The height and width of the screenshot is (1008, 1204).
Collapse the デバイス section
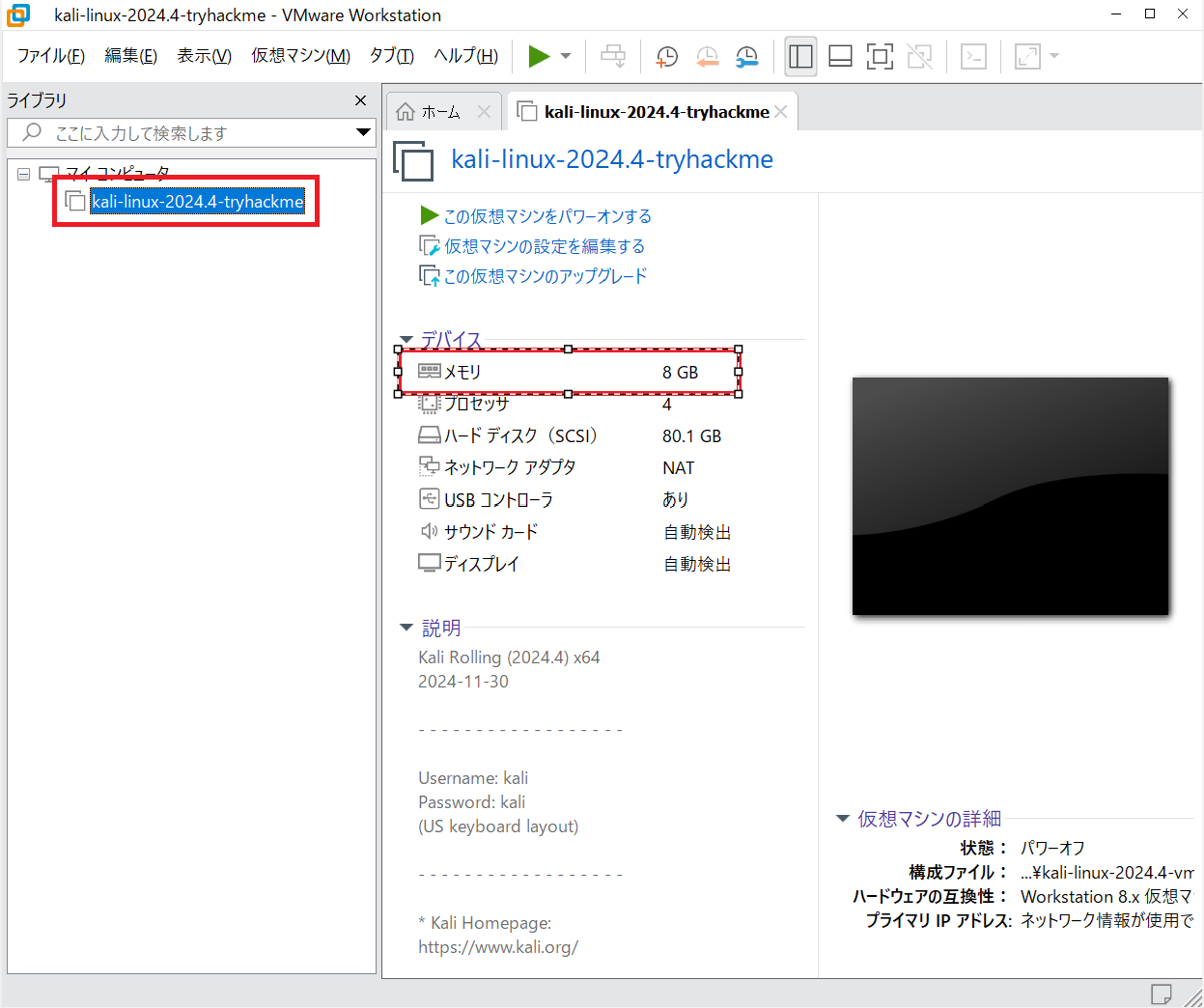click(x=406, y=339)
